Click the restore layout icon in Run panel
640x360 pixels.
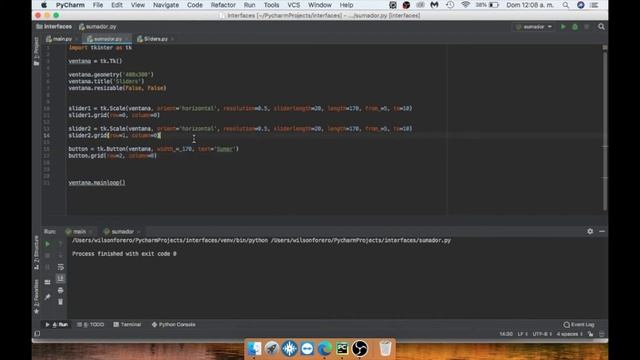47,282
